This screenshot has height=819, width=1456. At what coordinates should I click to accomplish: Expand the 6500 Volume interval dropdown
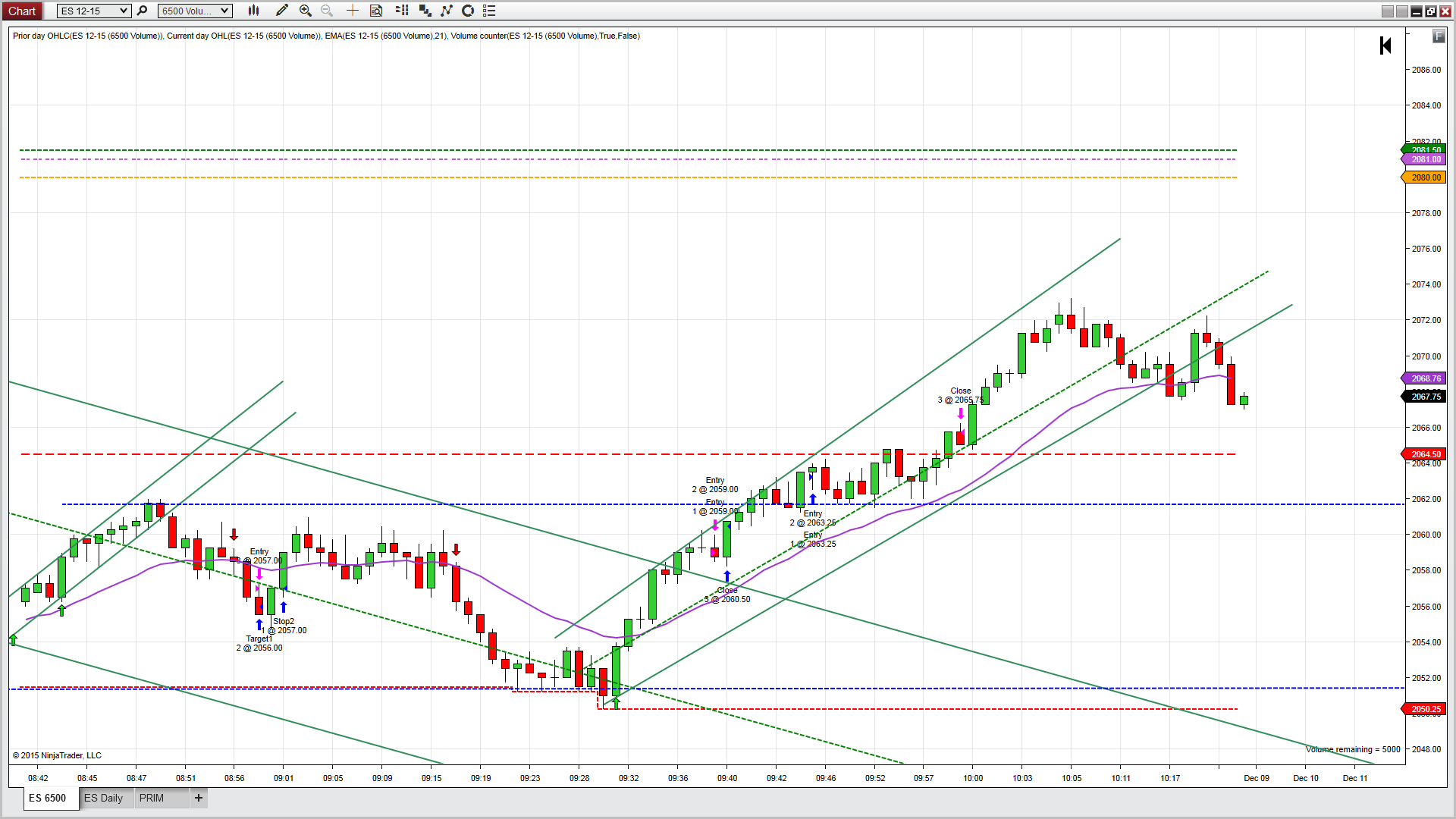[x=224, y=11]
